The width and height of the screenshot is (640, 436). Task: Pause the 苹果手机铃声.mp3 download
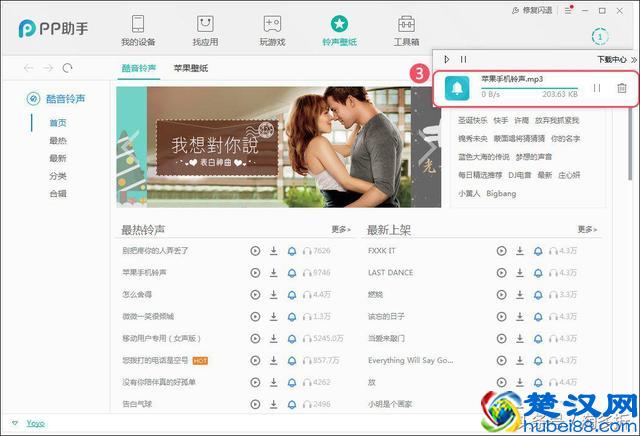pos(597,88)
